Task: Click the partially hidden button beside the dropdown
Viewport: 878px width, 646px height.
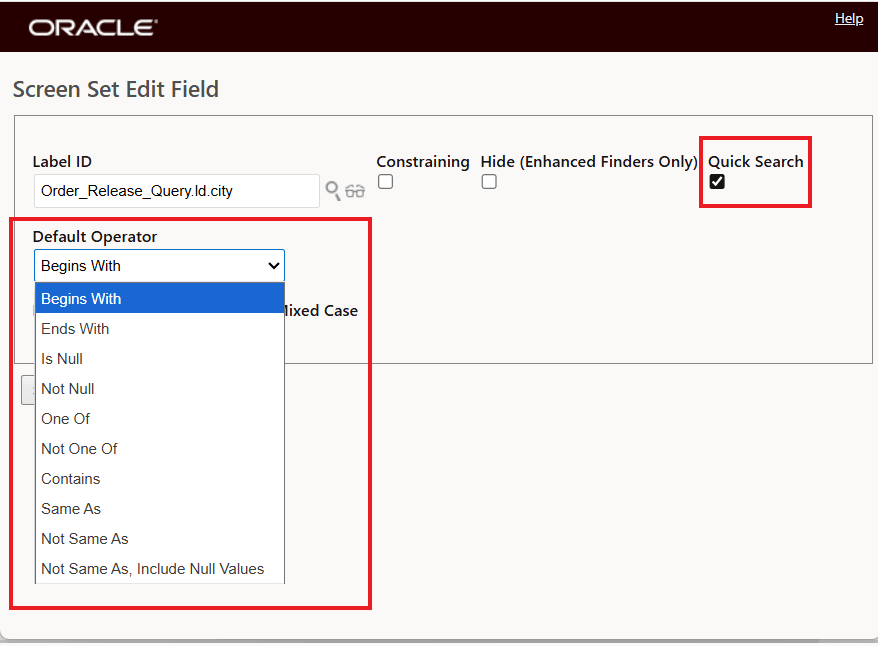Action: pyautogui.click(x=28, y=389)
